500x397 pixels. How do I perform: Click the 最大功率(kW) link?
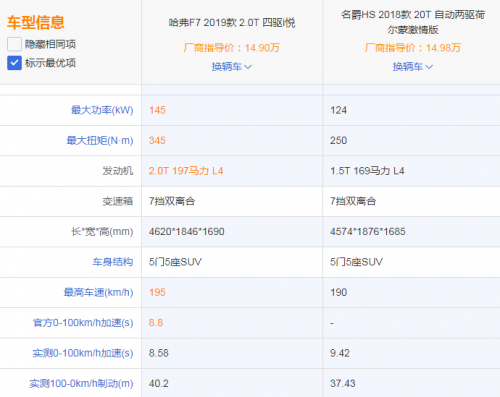coord(102,110)
